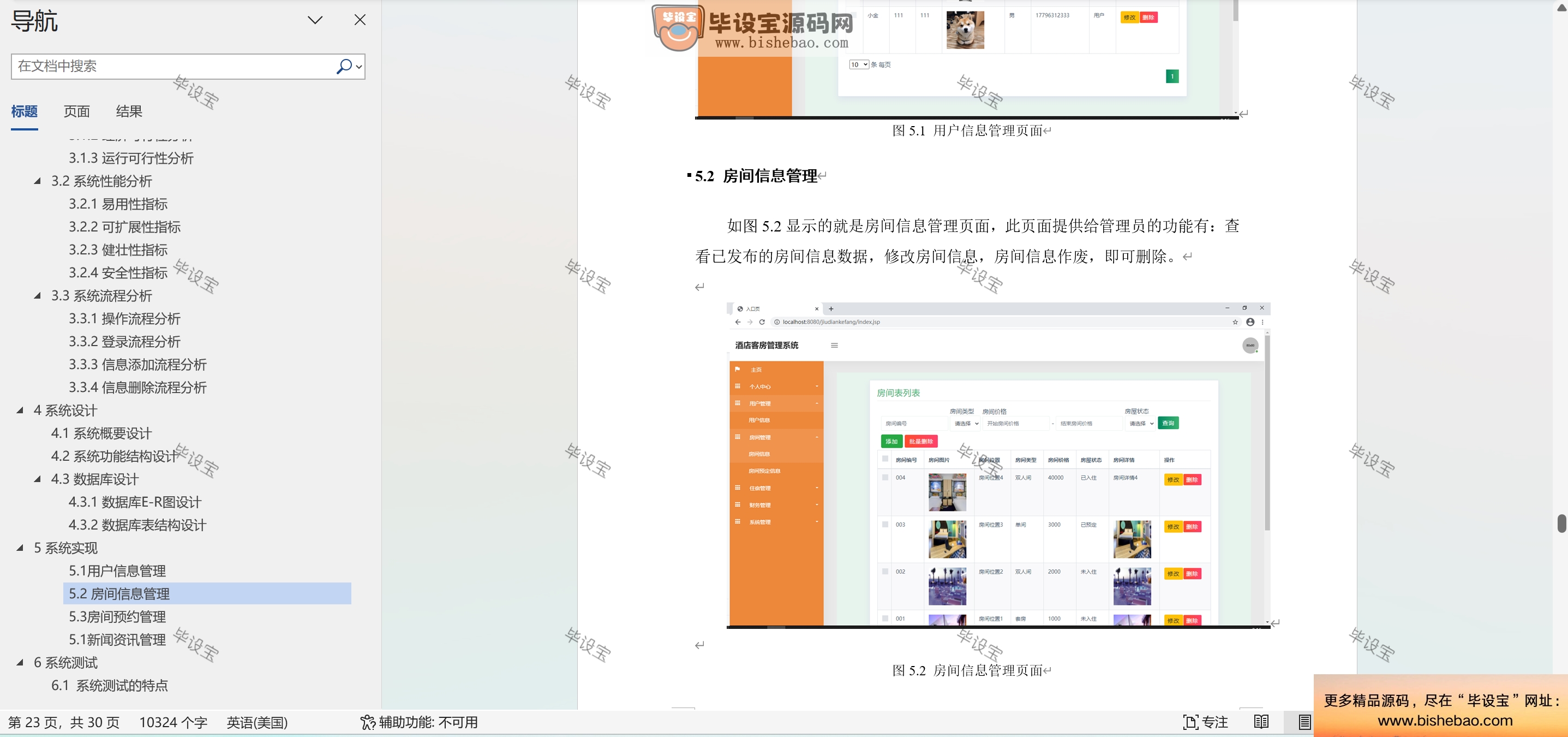Collapse the 3.3 系统流程分析 heading
Image resolution: width=1568 pixels, height=737 pixels.
pos(37,295)
